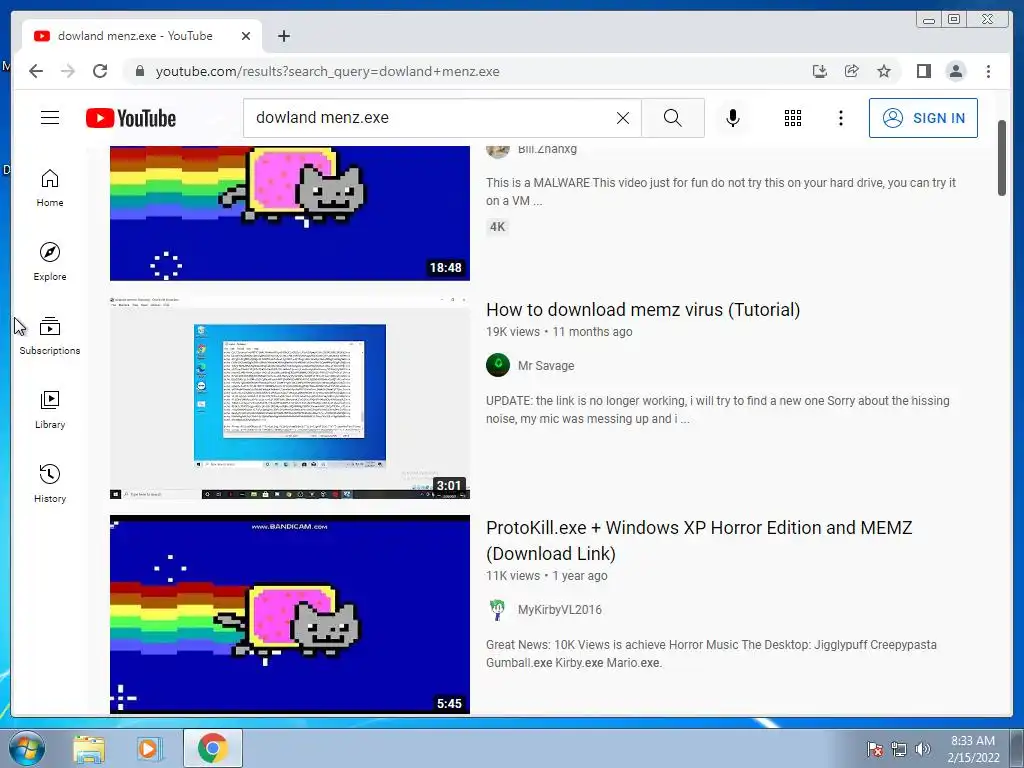Click the page vertical scrollbar thumb
1024x768 pixels.
tap(1002, 158)
